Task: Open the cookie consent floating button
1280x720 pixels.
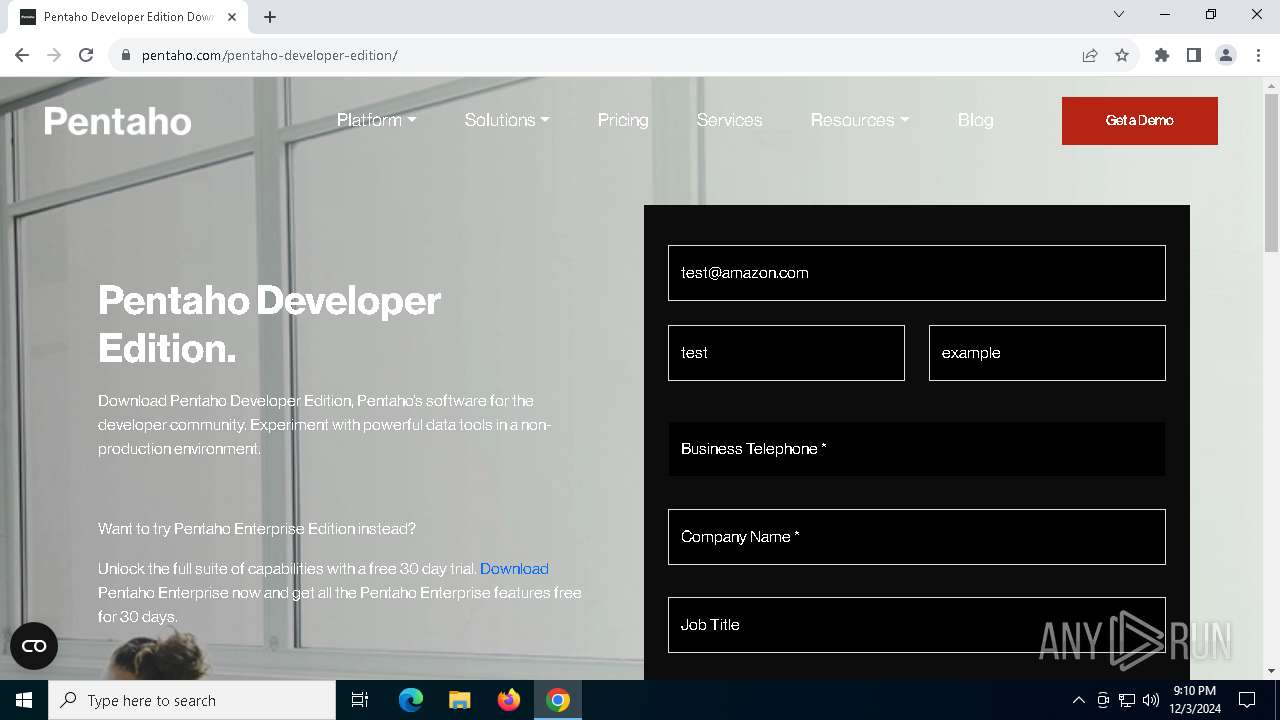Action: tap(34, 646)
